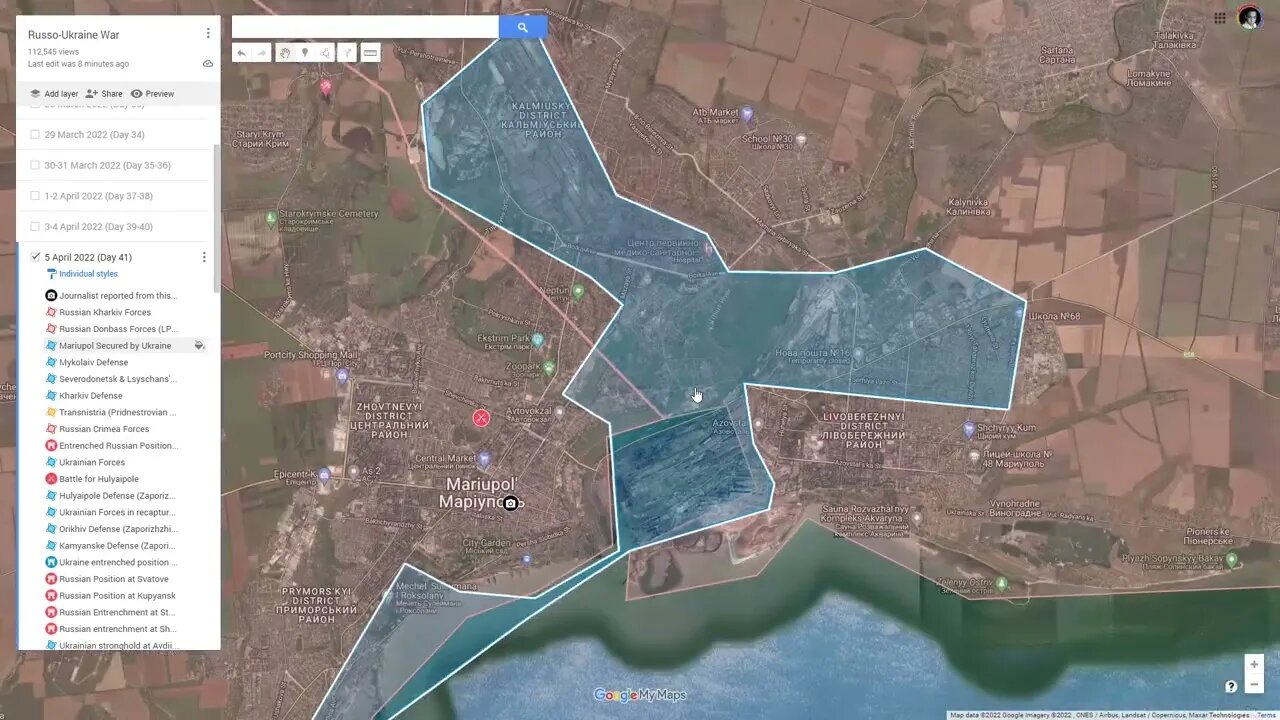Click the Zelenyy Ostriv place pin
1280x720 pixels.
click(x=1002, y=583)
